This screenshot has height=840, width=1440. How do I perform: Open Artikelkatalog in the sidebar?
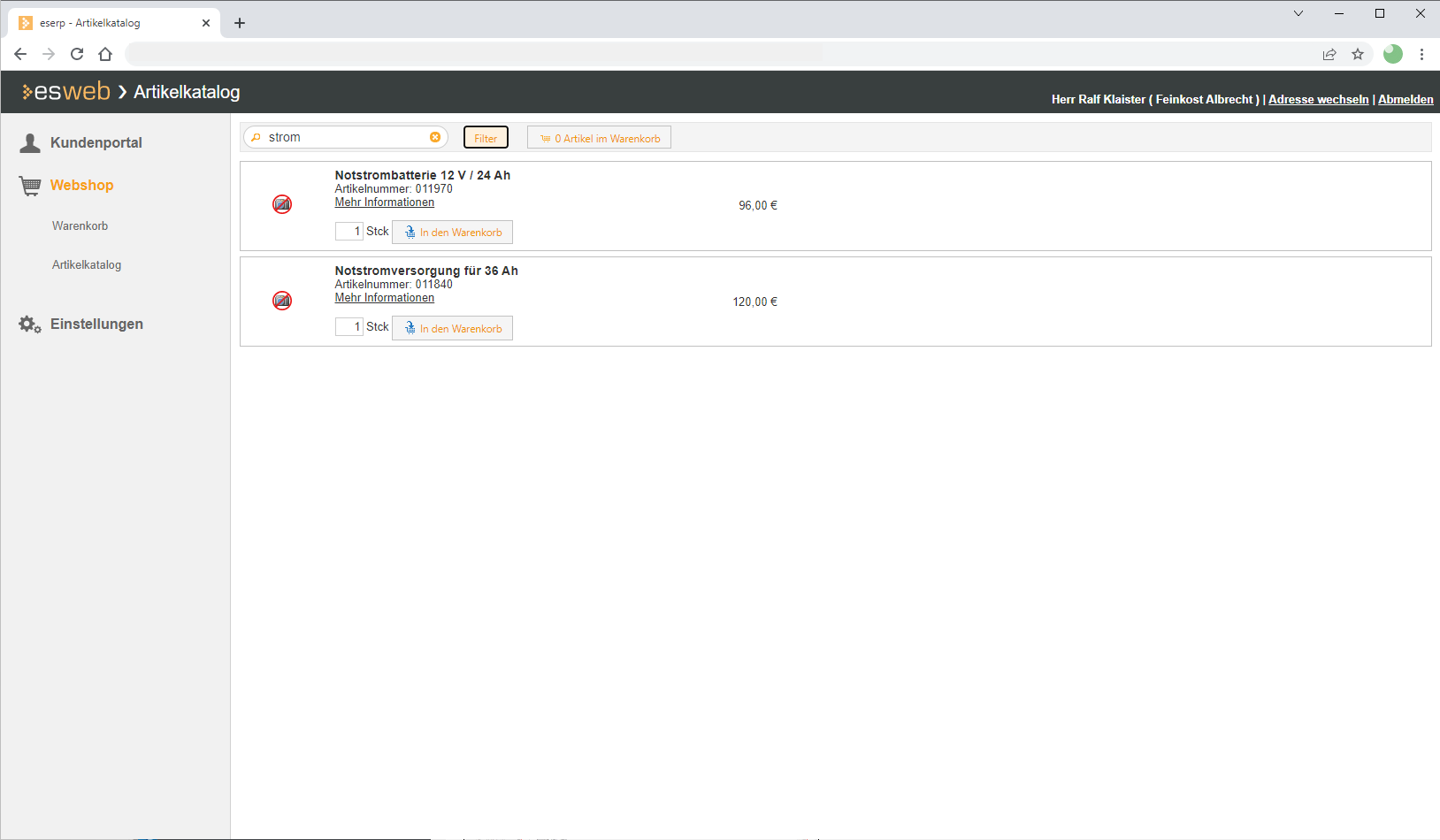(87, 265)
